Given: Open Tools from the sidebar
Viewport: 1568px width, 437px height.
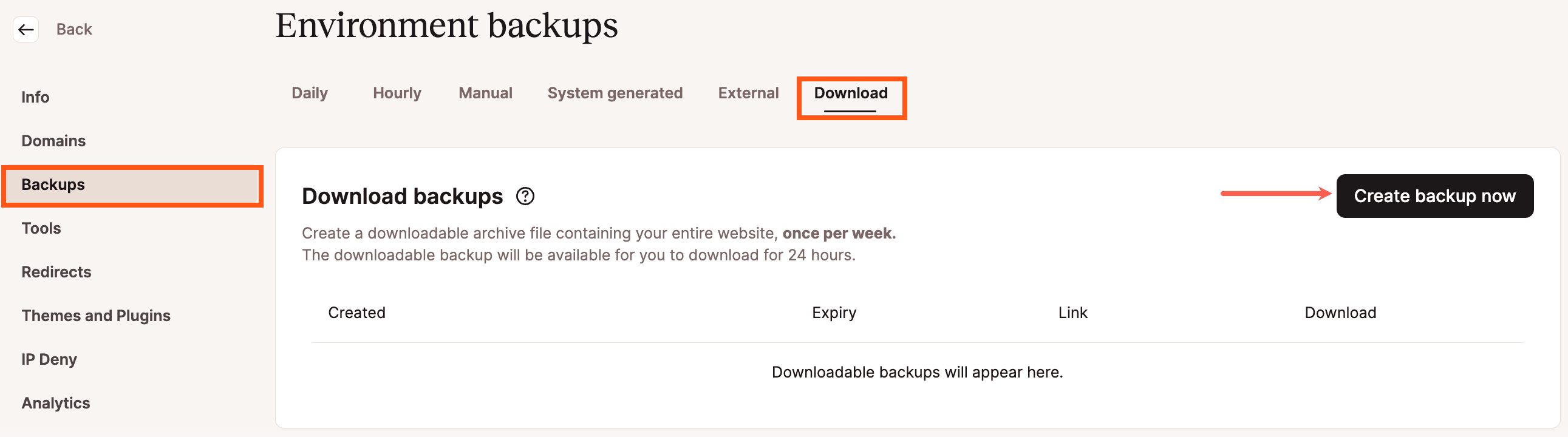Looking at the screenshot, I should click(41, 229).
